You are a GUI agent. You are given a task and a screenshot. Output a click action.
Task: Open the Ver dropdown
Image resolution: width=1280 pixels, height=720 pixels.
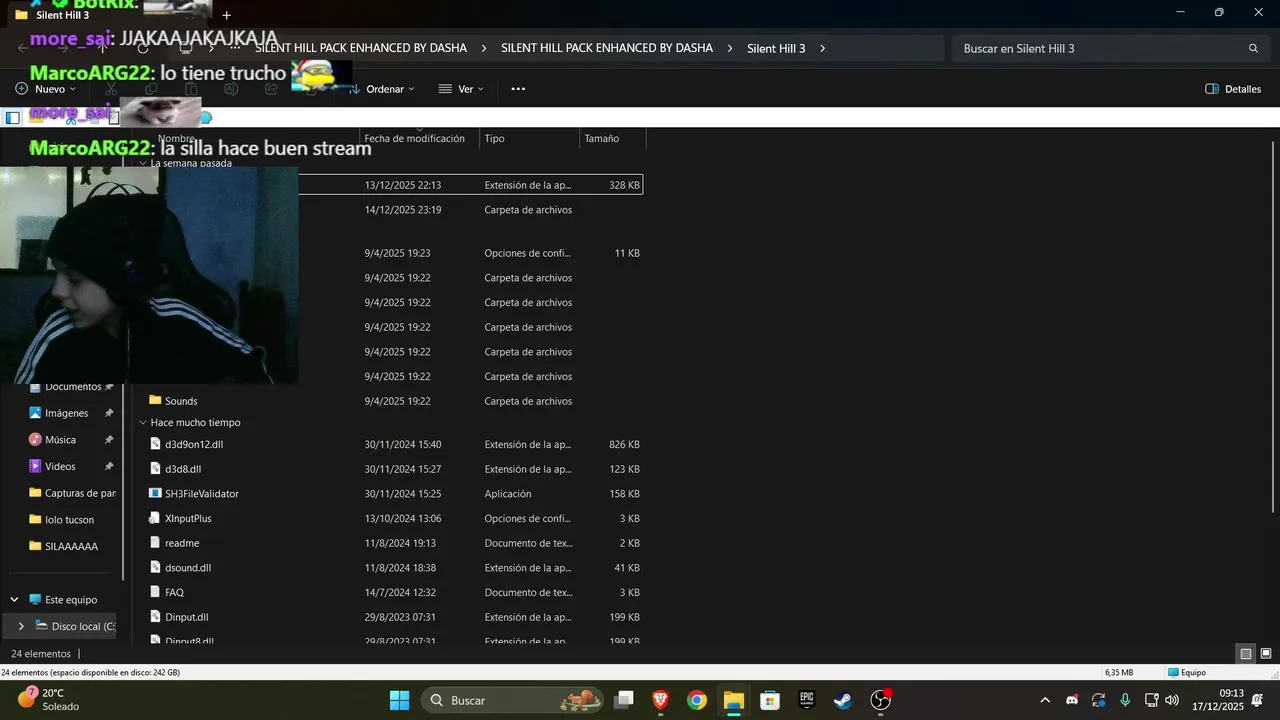[461, 89]
